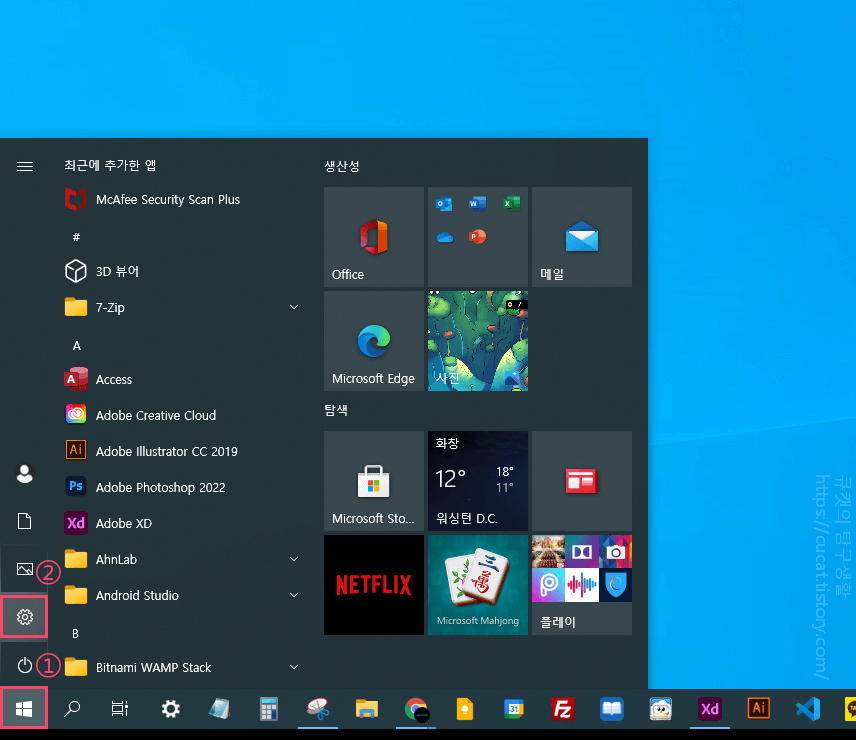Expand the Bitnami WAMP Stack chevron
The height and width of the screenshot is (740, 856).
pos(294,667)
